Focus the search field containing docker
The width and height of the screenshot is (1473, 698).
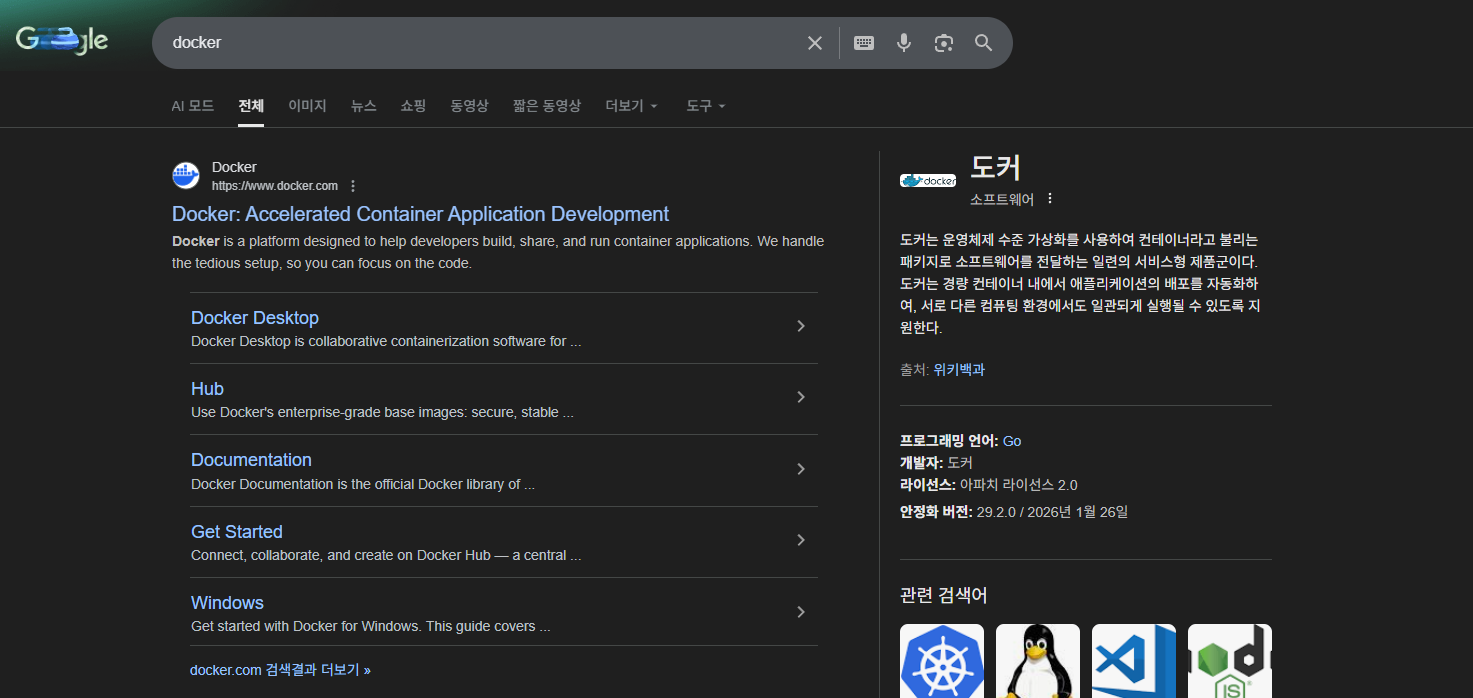(480, 43)
